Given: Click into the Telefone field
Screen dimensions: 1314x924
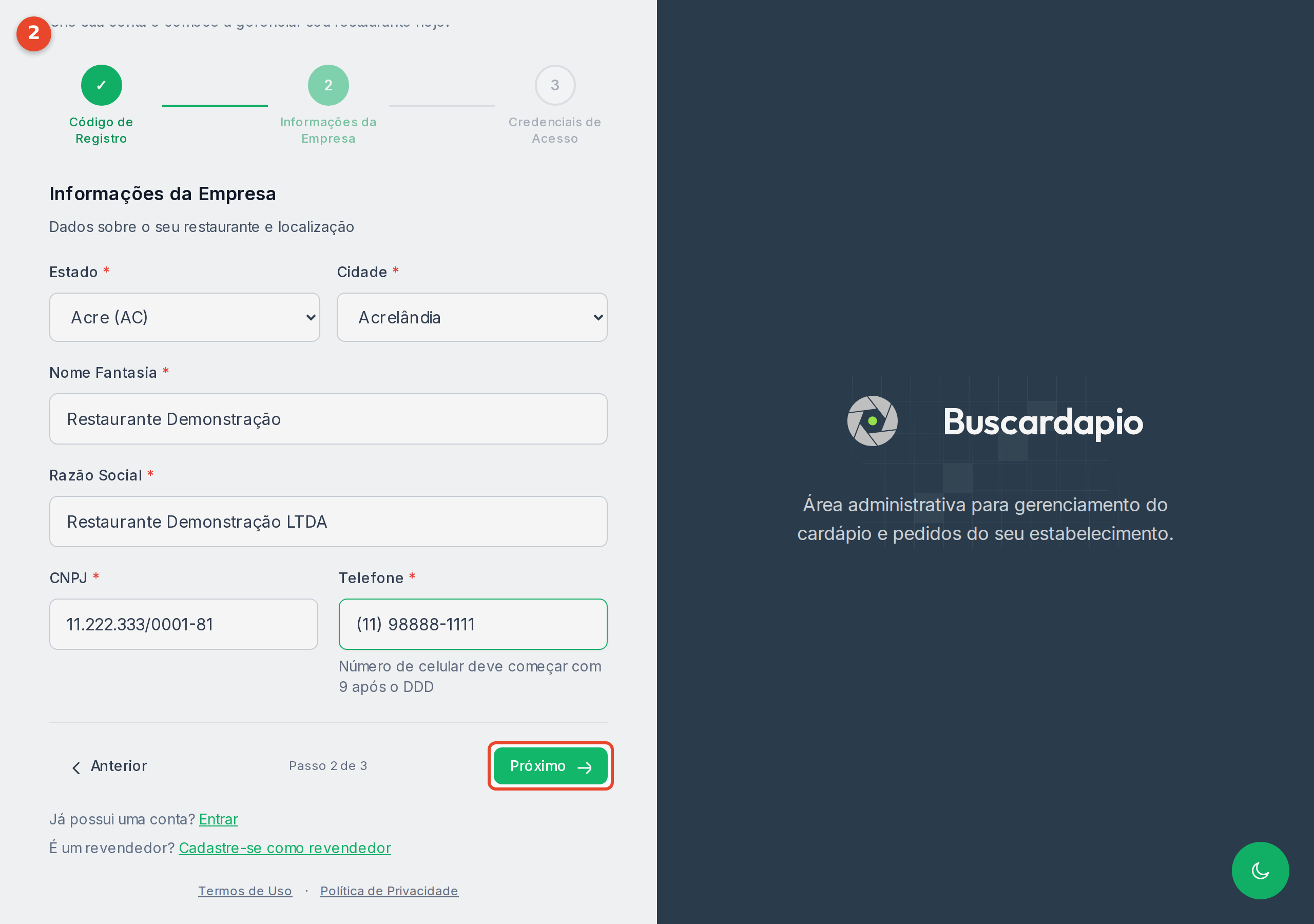Looking at the screenshot, I should (473, 624).
